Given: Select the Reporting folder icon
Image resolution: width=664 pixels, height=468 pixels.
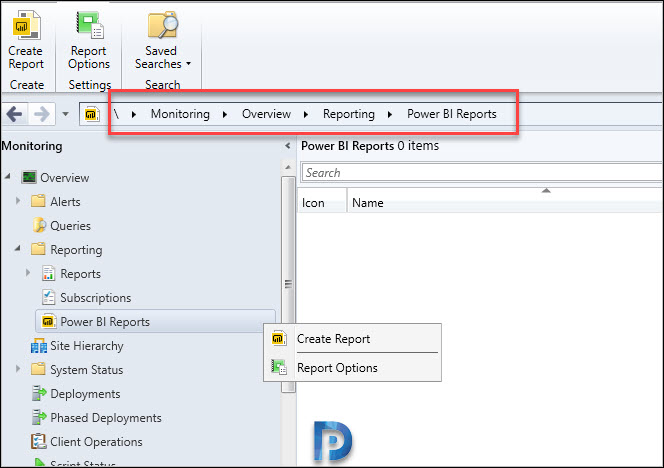Looking at the screenshot, I should tap(38, 249).
